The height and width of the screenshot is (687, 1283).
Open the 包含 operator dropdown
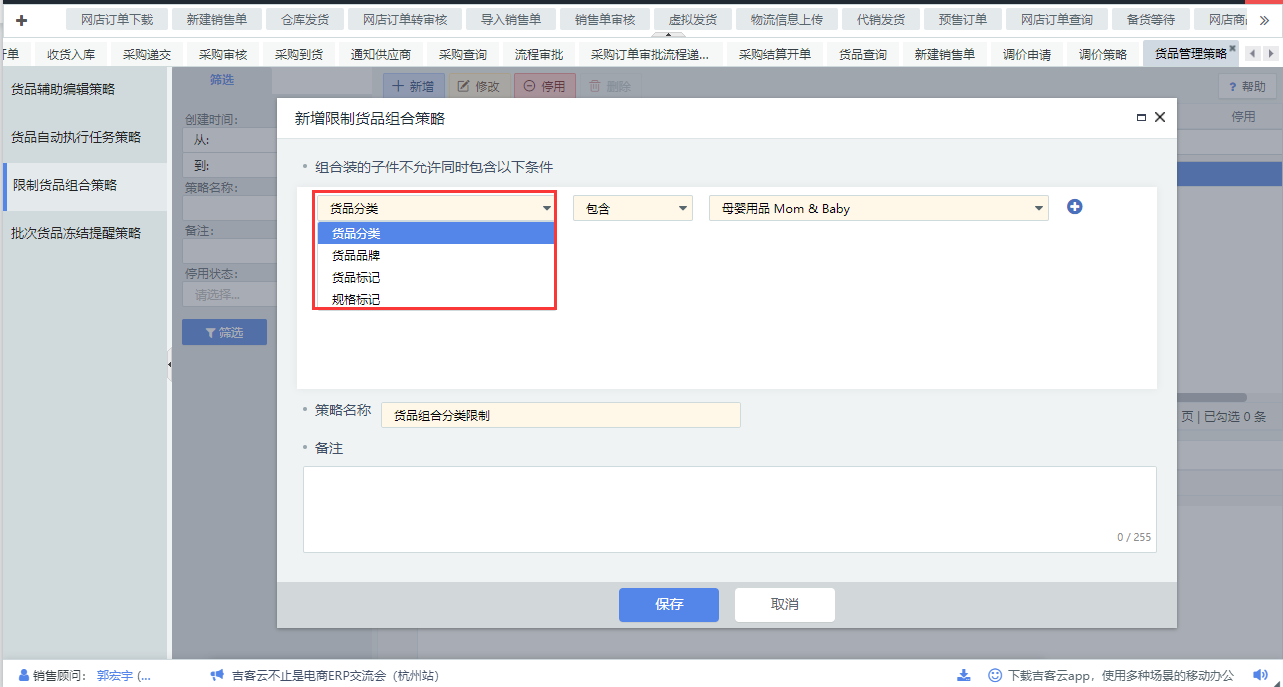(632, 208)
